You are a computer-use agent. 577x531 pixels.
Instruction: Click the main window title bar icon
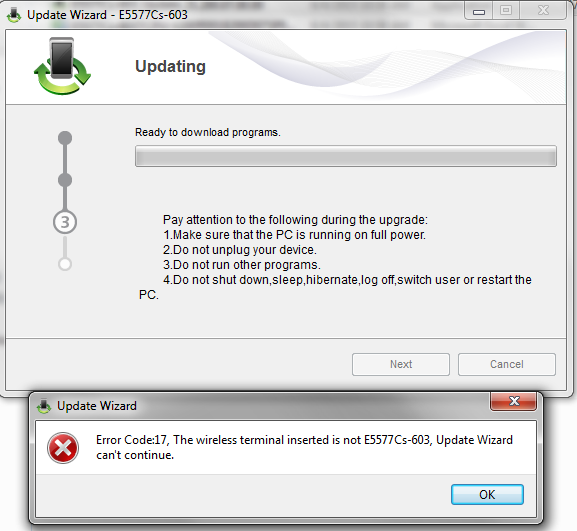14,15
